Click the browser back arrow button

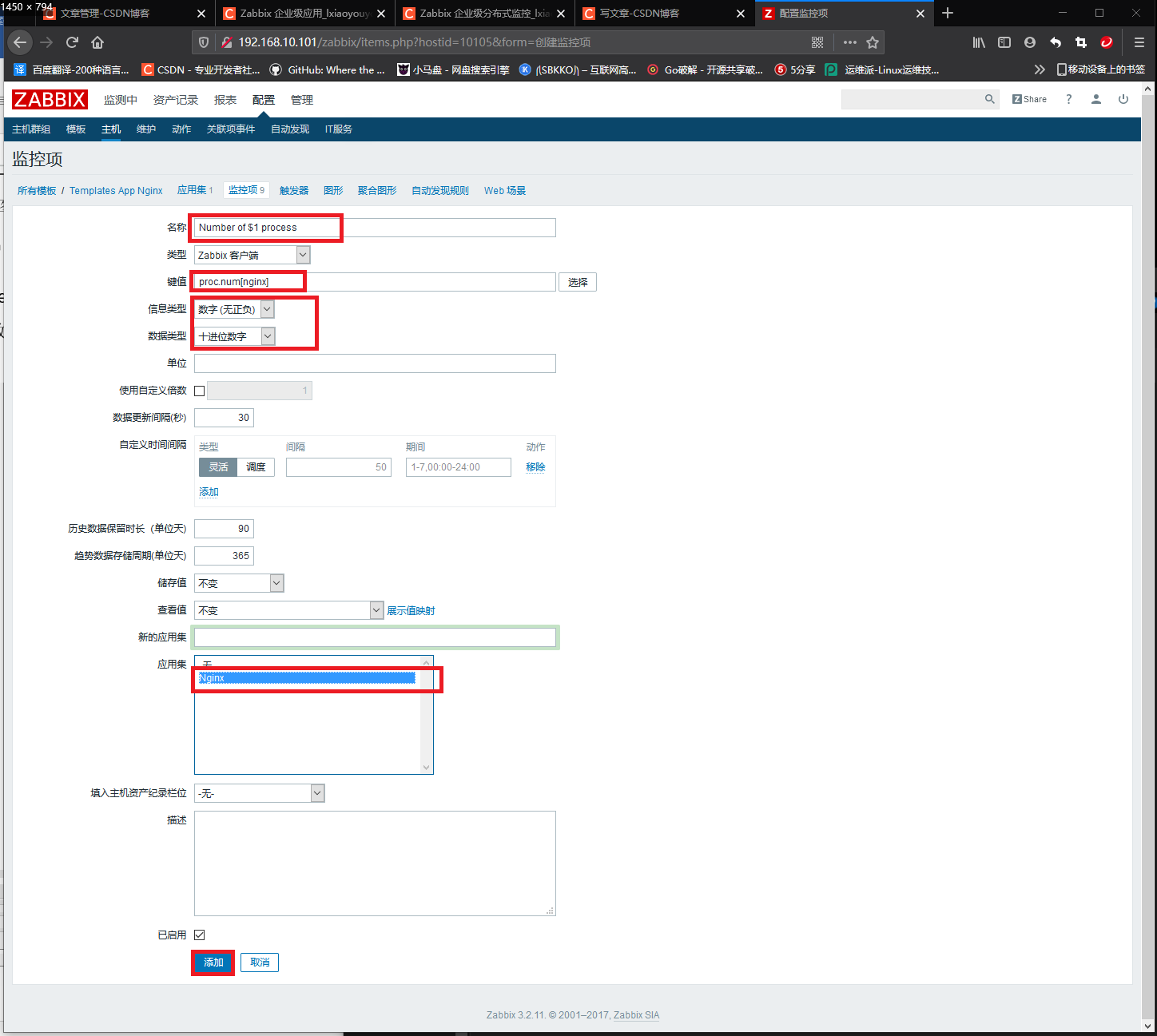(x=20, y=42)
